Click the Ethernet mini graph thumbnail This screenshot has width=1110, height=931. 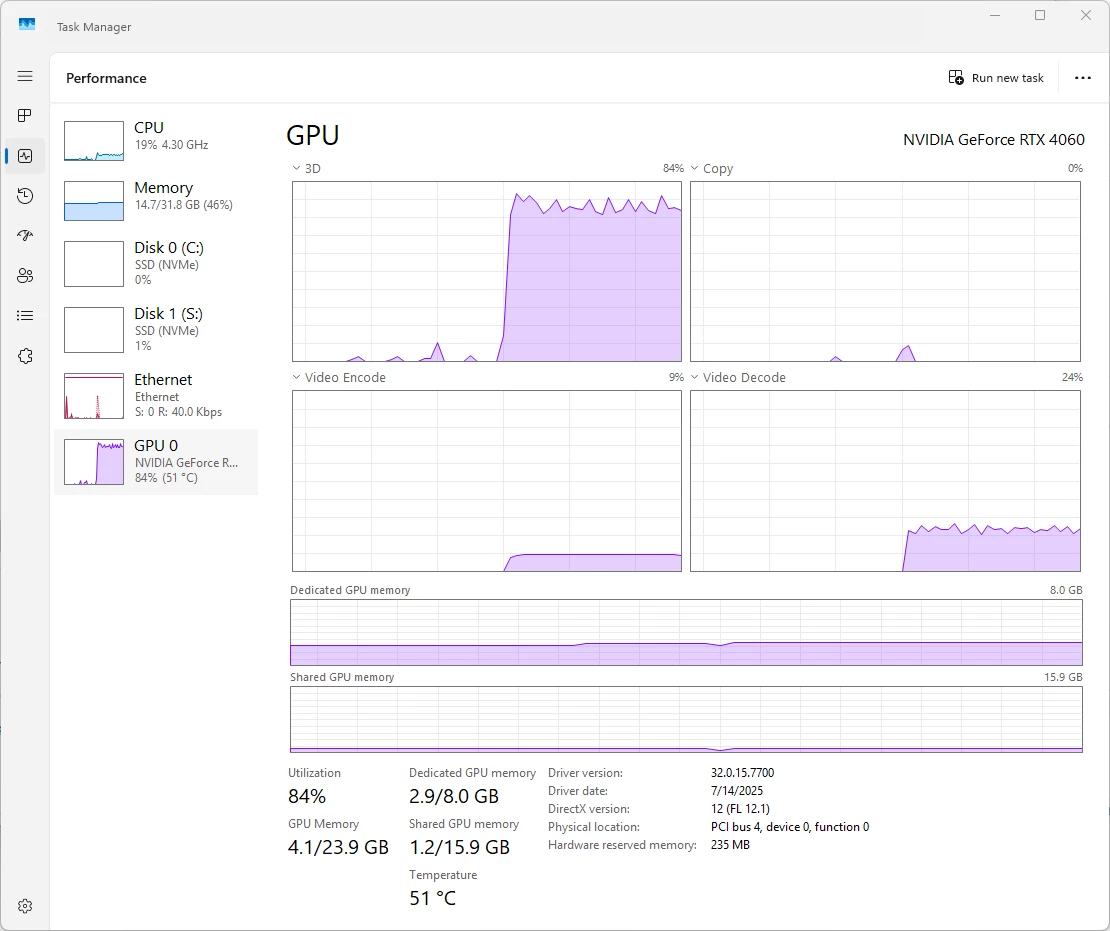(x=94, y=396)
